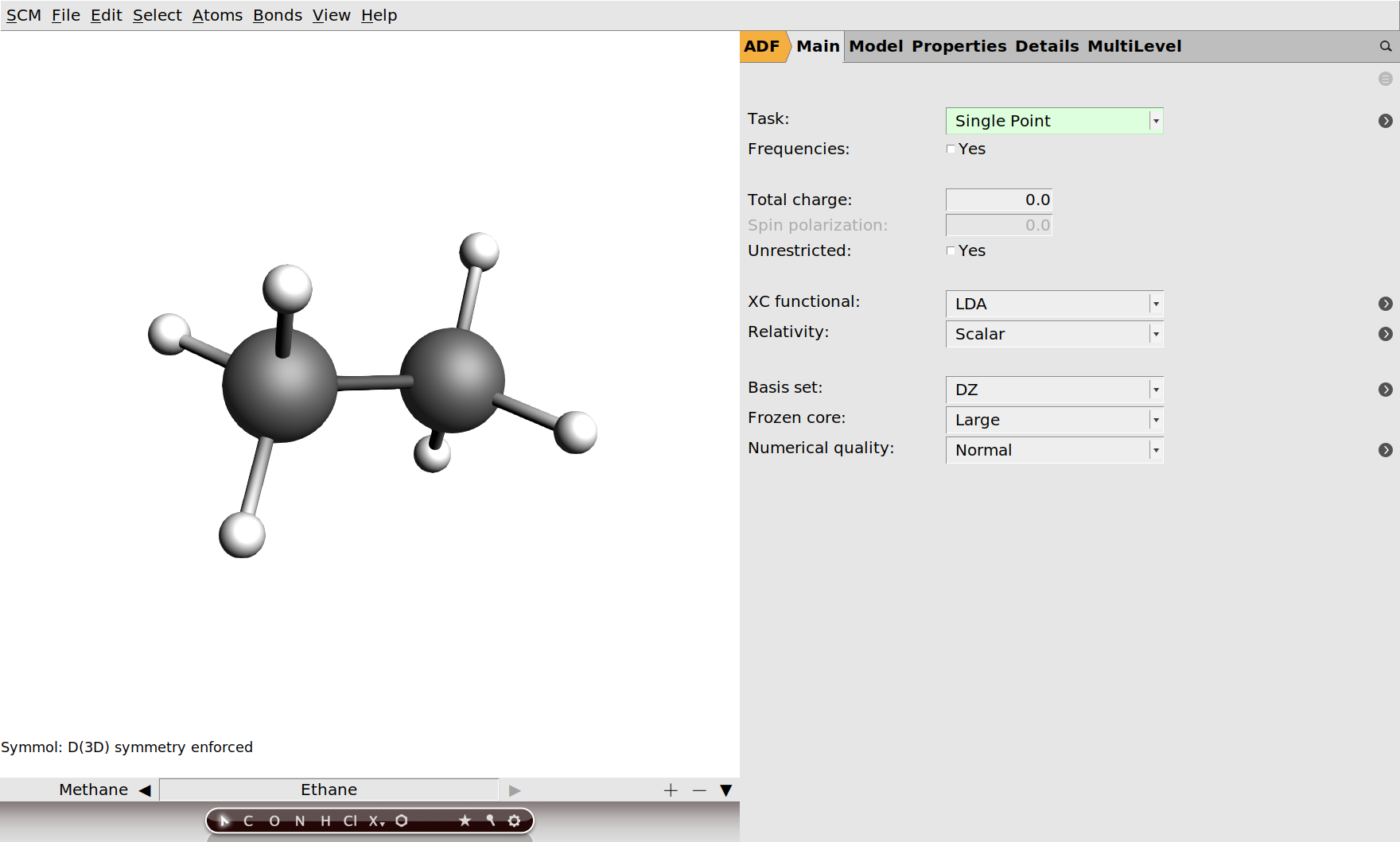
Task: Enable the Frequencies Yes checkbox
Action: pos(951,149)
